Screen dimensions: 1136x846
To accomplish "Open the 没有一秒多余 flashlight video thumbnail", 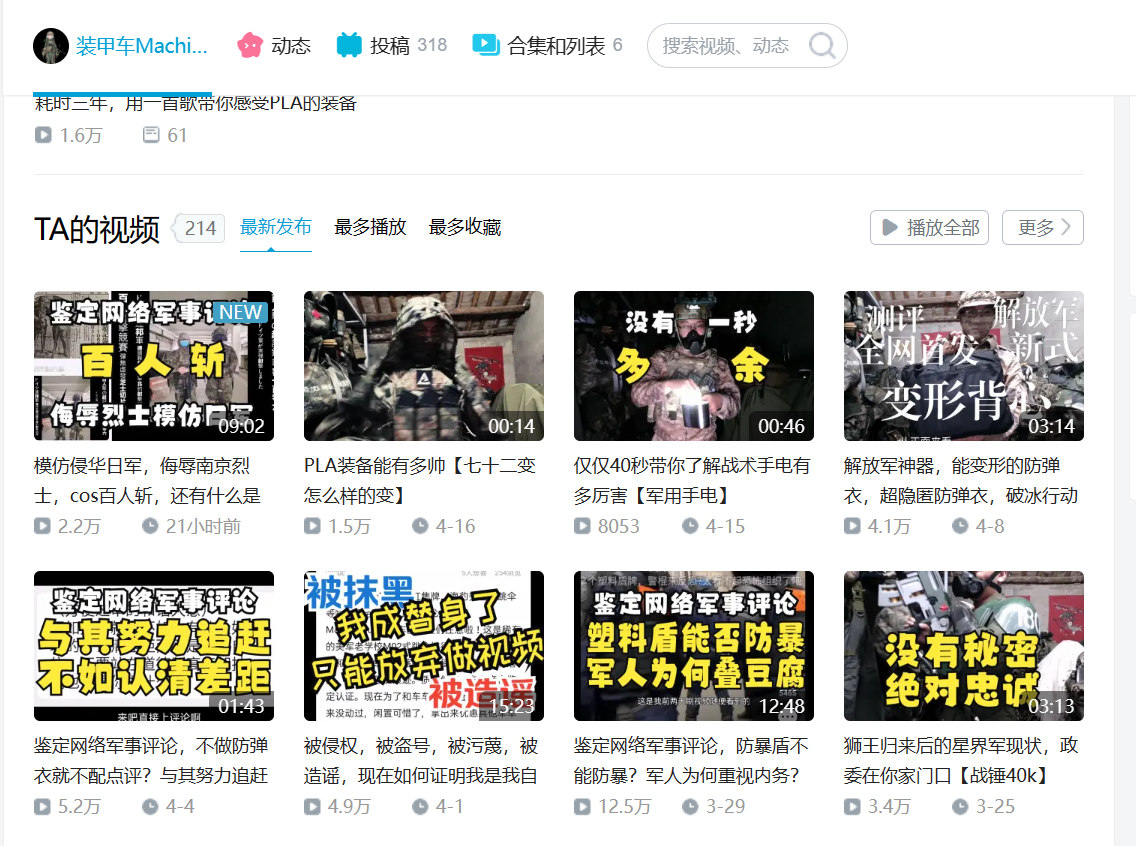I will click(694, 366).
